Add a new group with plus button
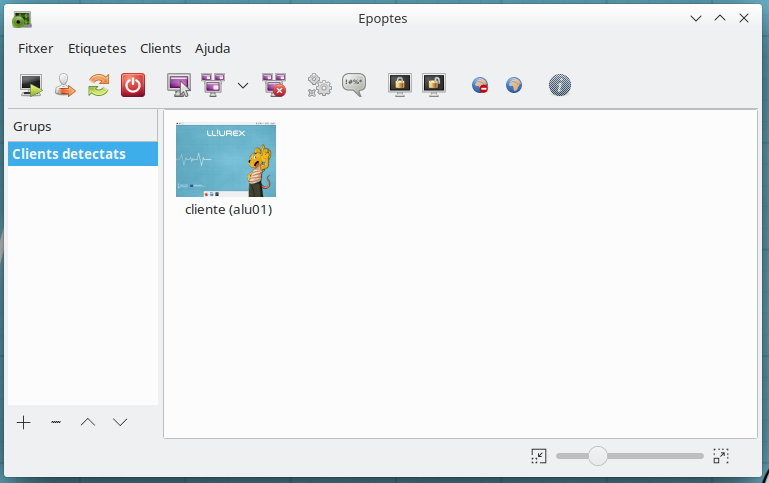Viewport: 769px width, 483px height. click(24, 422)
